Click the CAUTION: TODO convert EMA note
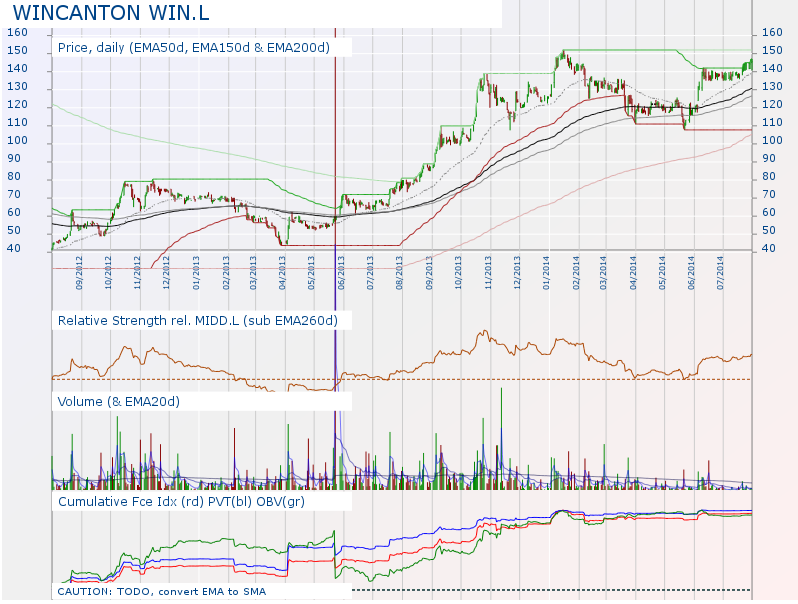 pyautogui.click(x=161, y=591)
